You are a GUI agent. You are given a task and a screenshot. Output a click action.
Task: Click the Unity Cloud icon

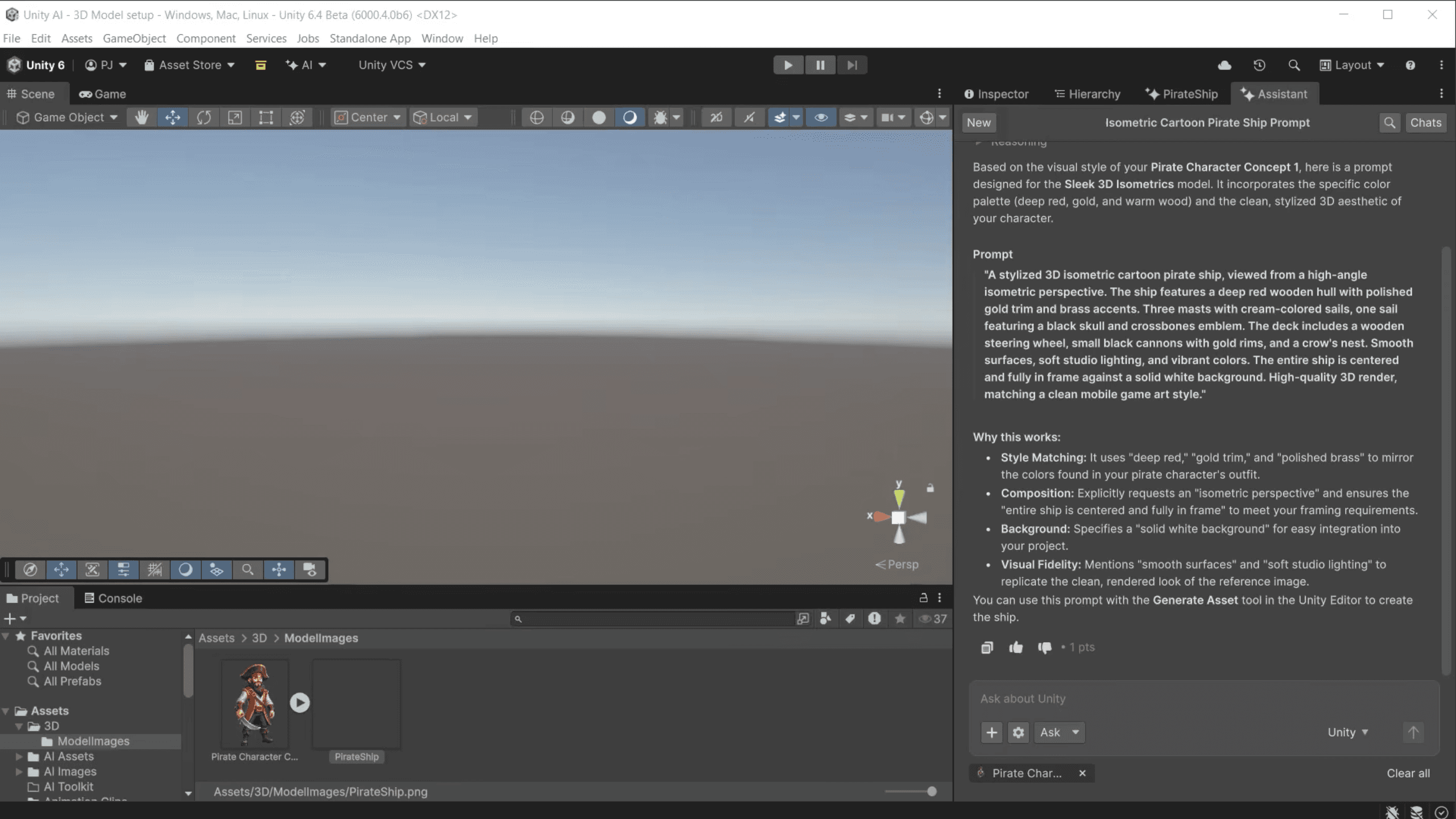pyautogui.click(x=1225, y=65)
